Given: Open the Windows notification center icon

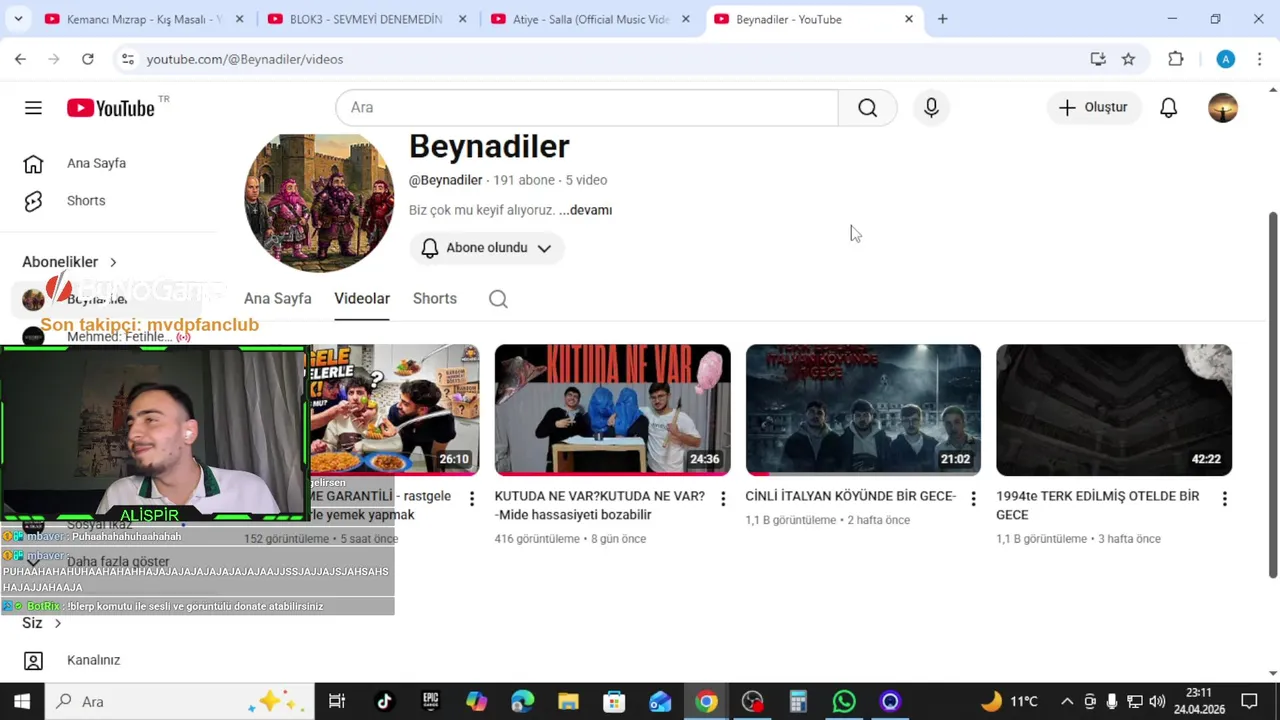Looking at the screenshot, I should [x=1249, y=701].
